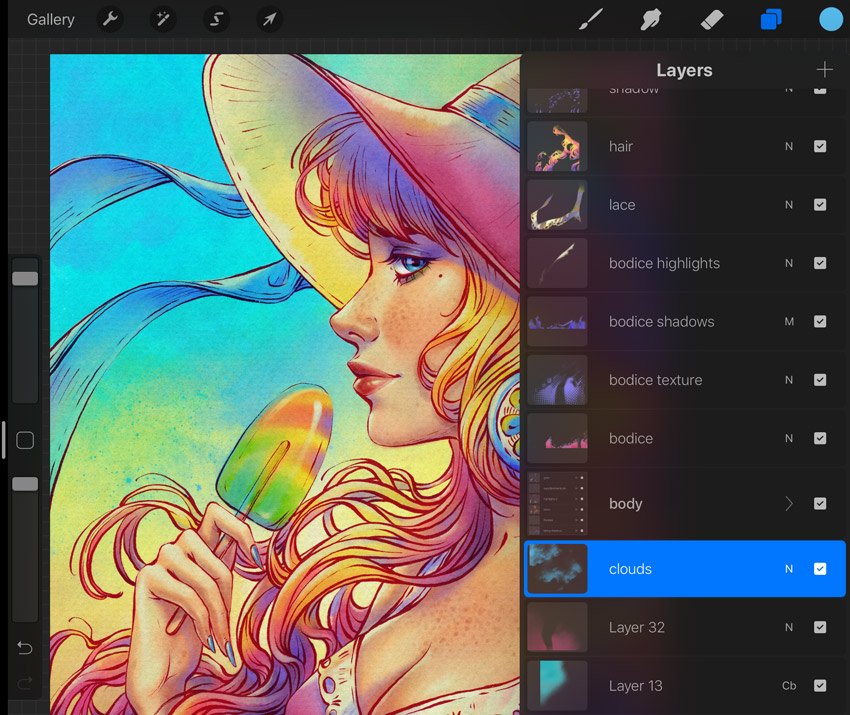The image size is (850, 715).
Task: Open blend mode for bodice shadows layer
Action: click(789, 322)
